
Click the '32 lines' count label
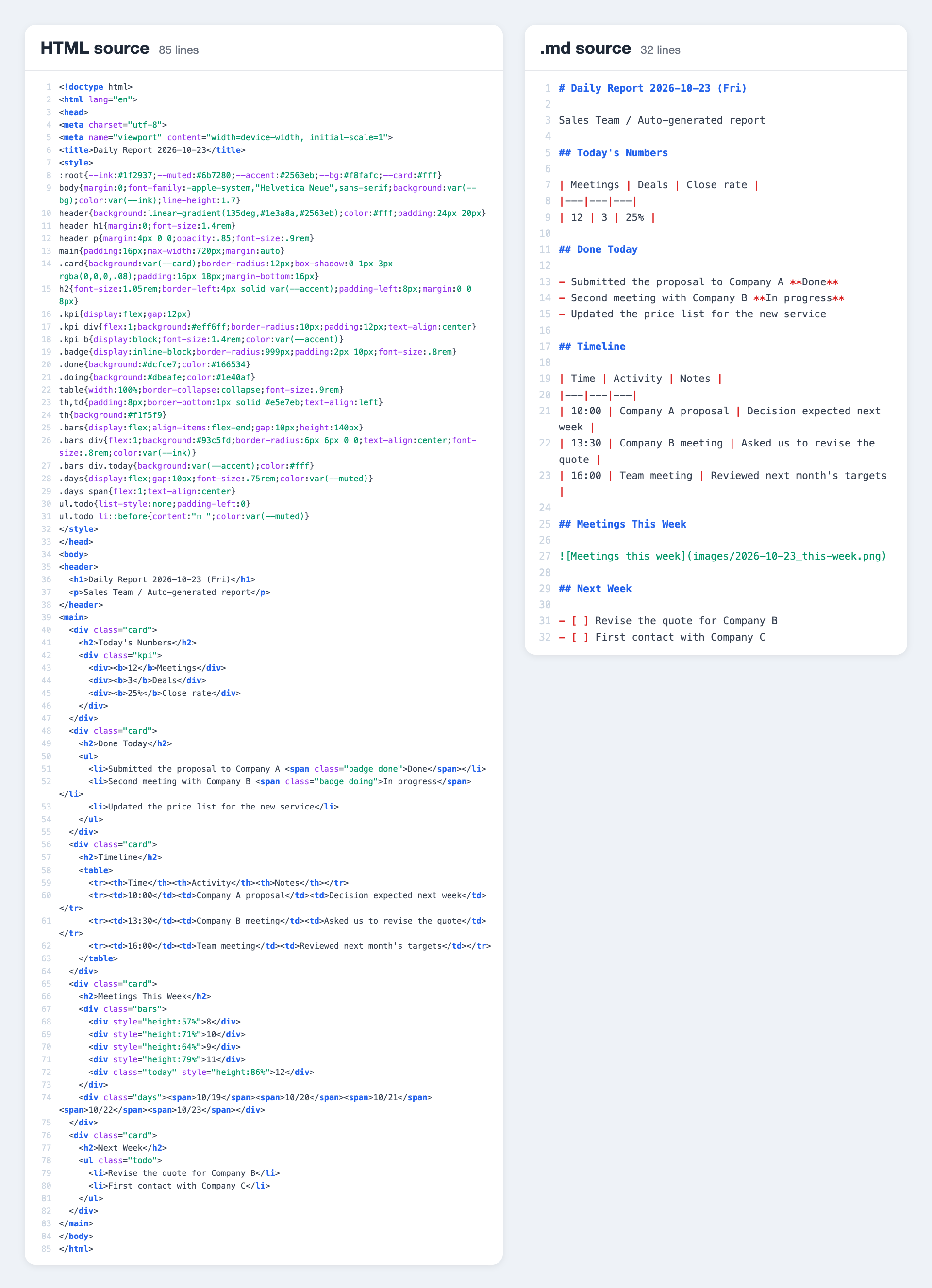point(661,50)
